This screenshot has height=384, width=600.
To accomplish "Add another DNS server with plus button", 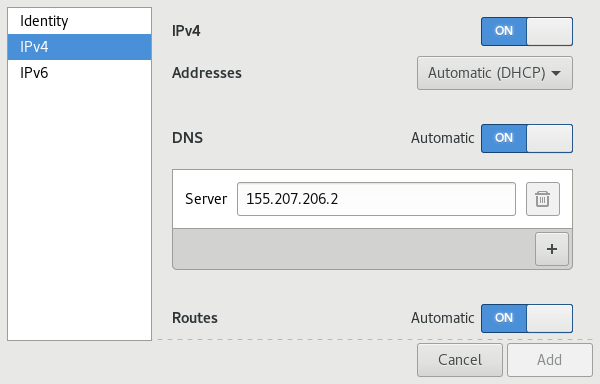I will 551,249.
